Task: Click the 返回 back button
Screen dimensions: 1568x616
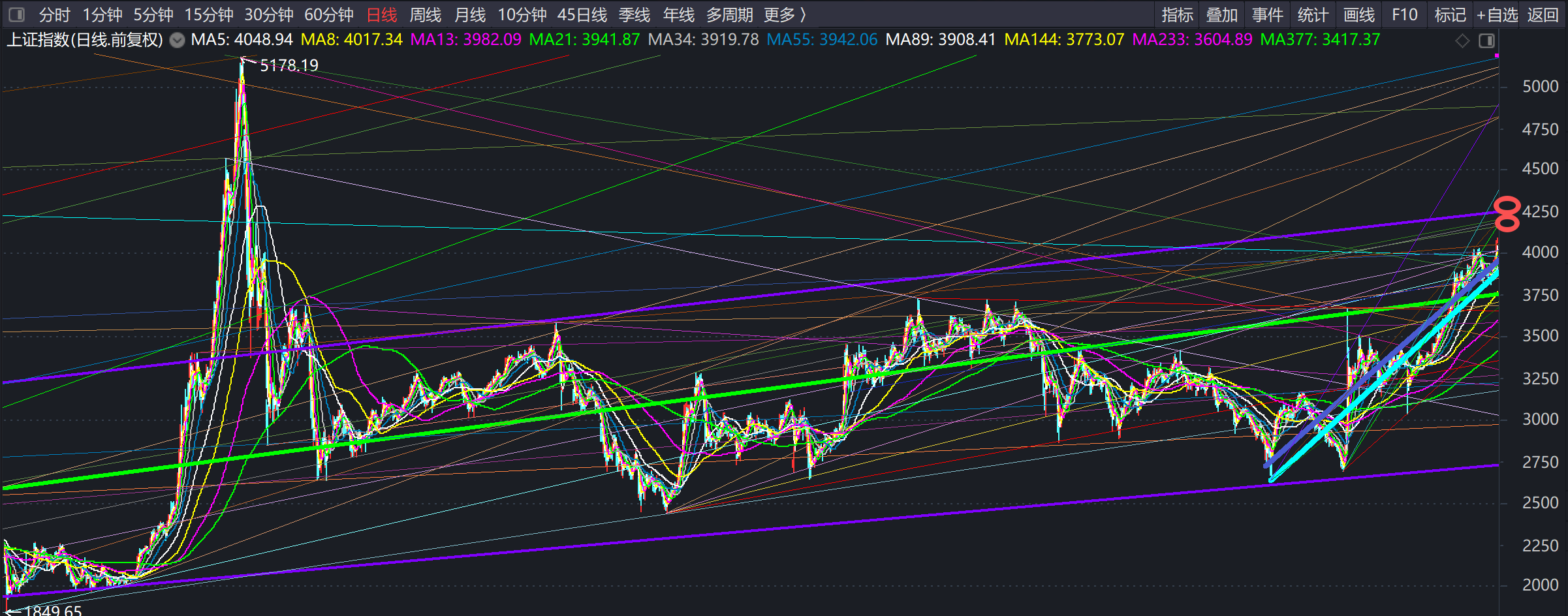Action: 1543,14
